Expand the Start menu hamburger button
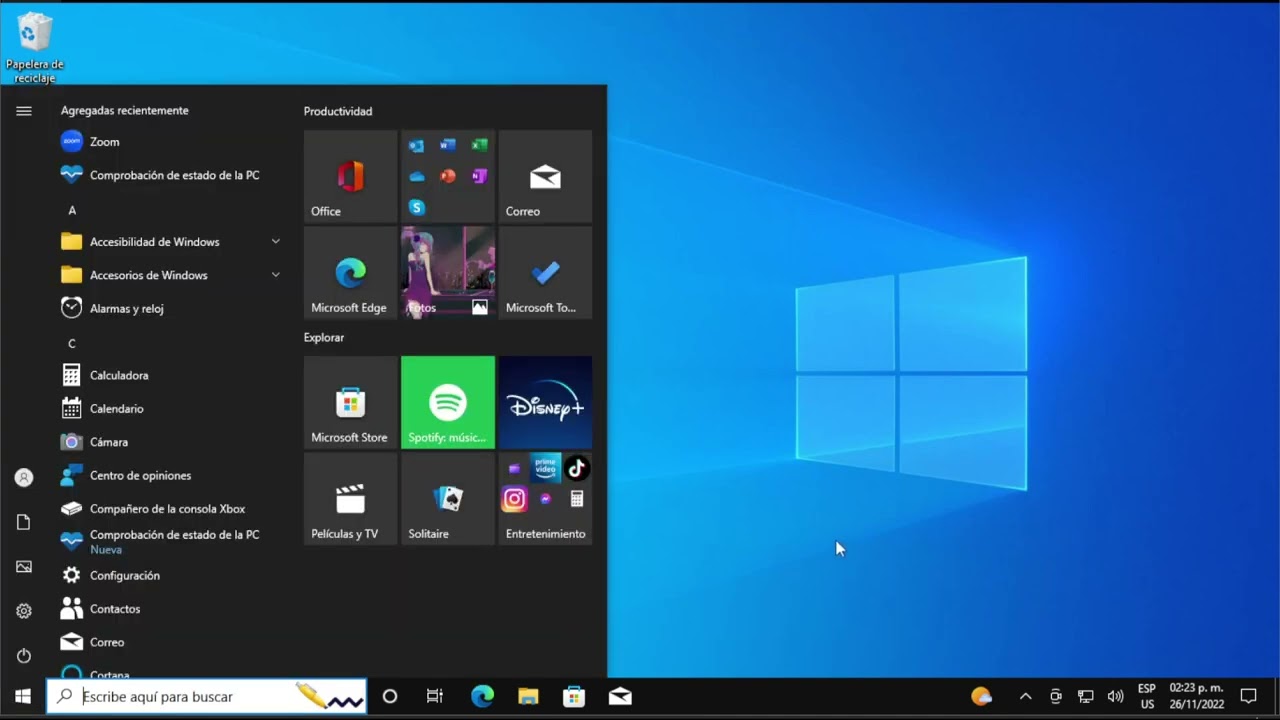This screenshot has width=1280, height=720. coord(24,111)
